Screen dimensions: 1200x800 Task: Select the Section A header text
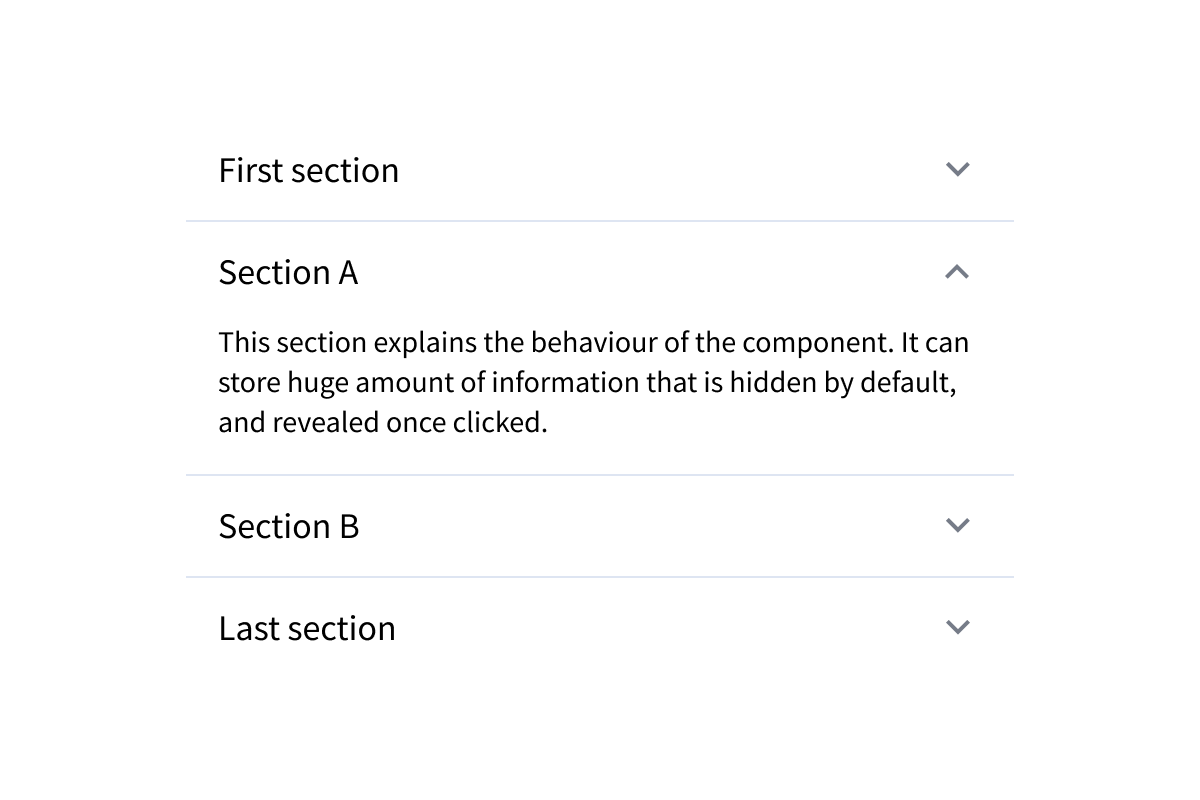288,271
